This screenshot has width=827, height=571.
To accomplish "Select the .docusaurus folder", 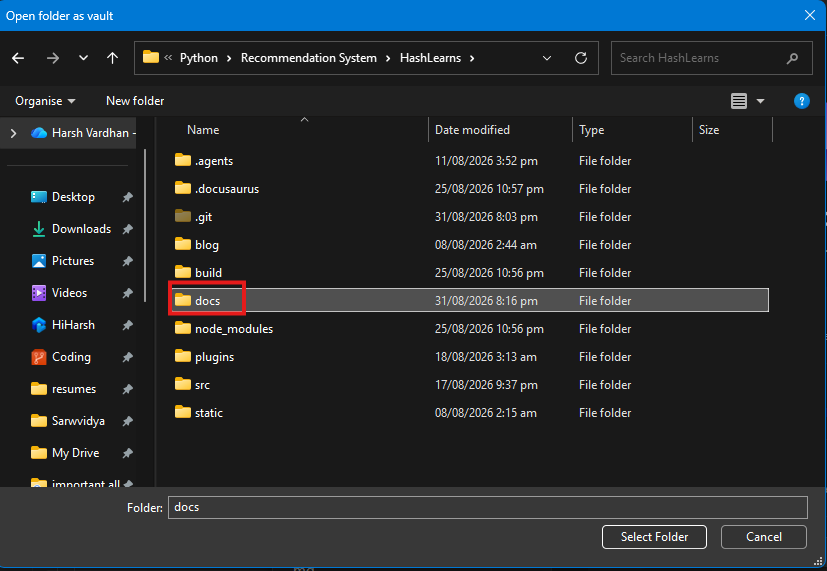I will click(216, 189).
